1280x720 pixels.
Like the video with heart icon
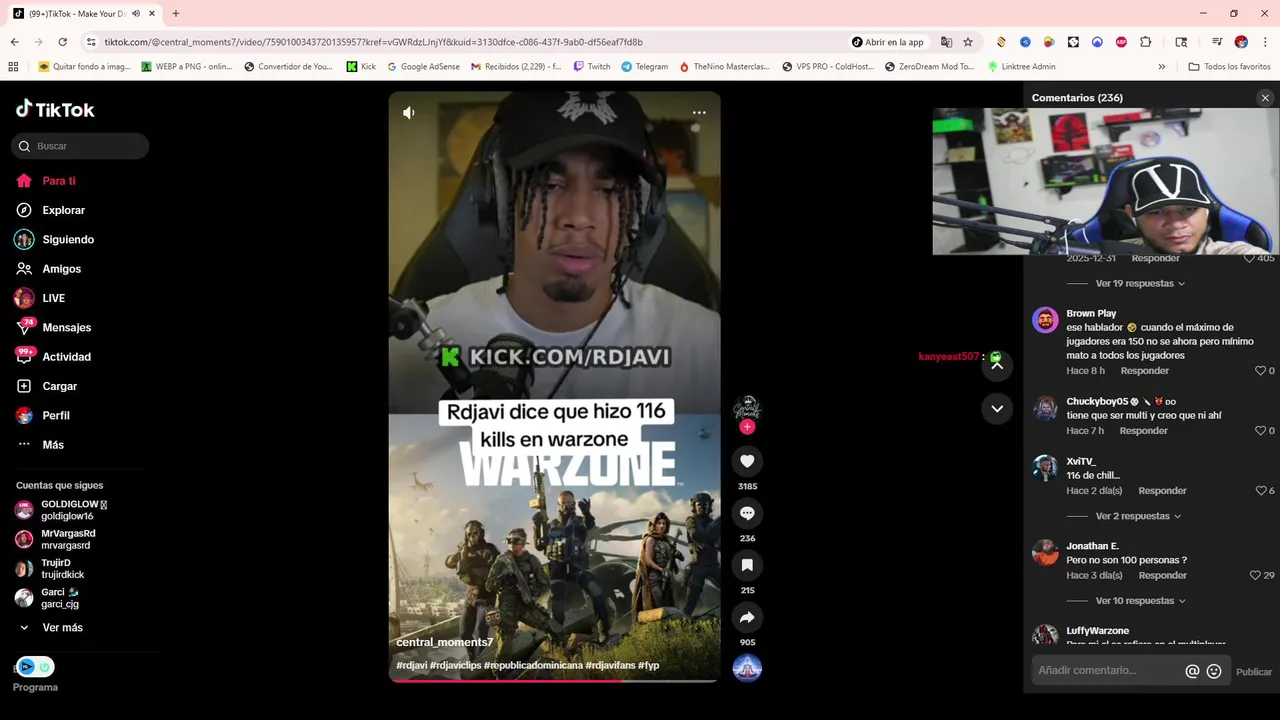tap(747, 461)
